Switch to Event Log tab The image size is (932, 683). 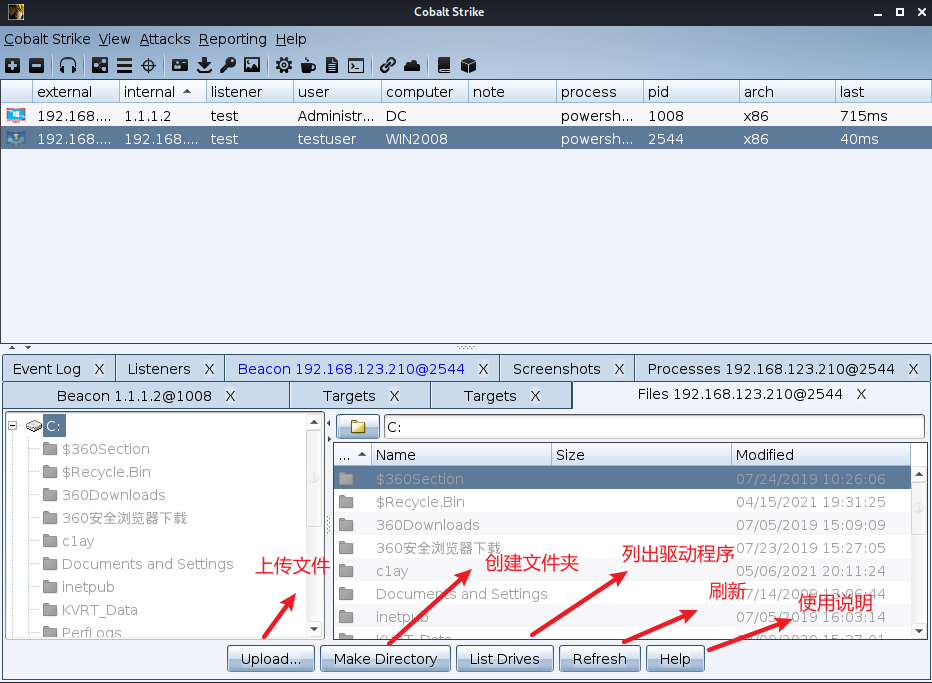point(47,369)
